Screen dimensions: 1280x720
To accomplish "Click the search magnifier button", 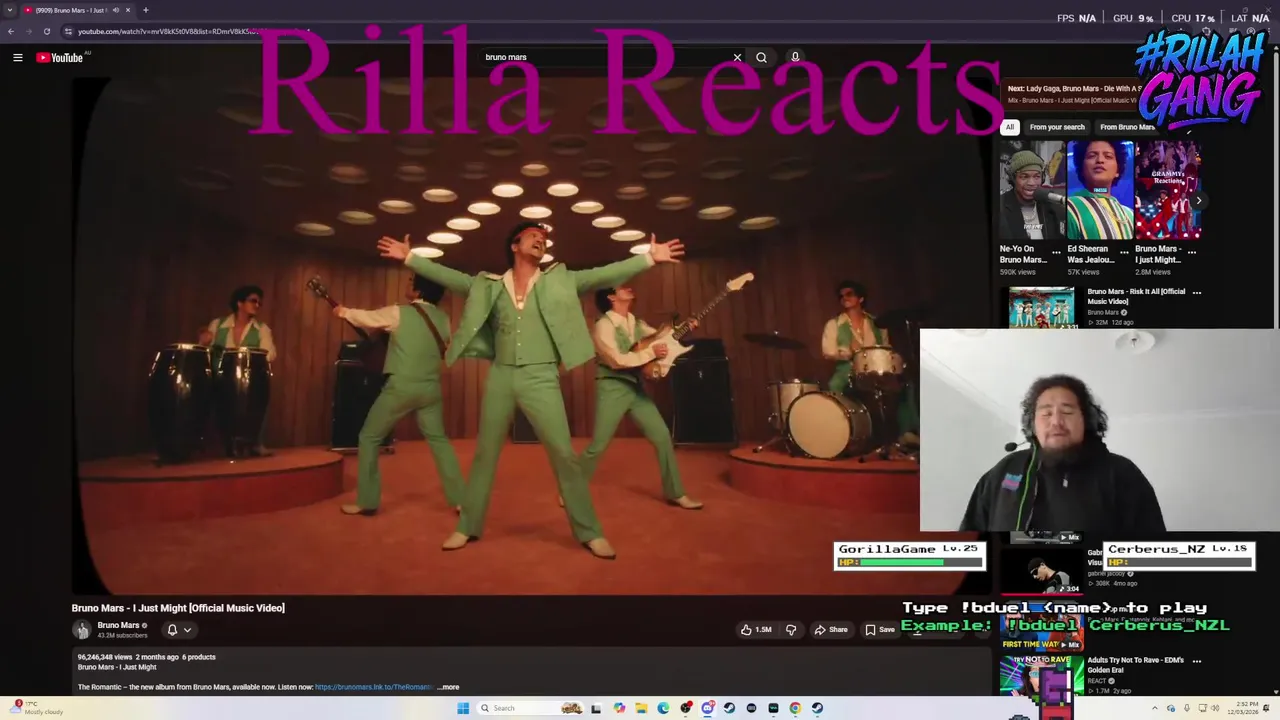I will point(762,58).
